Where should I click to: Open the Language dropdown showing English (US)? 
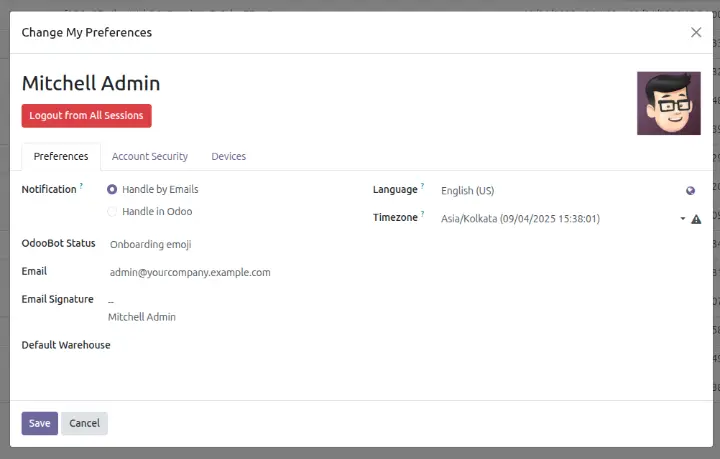point(555,190)
